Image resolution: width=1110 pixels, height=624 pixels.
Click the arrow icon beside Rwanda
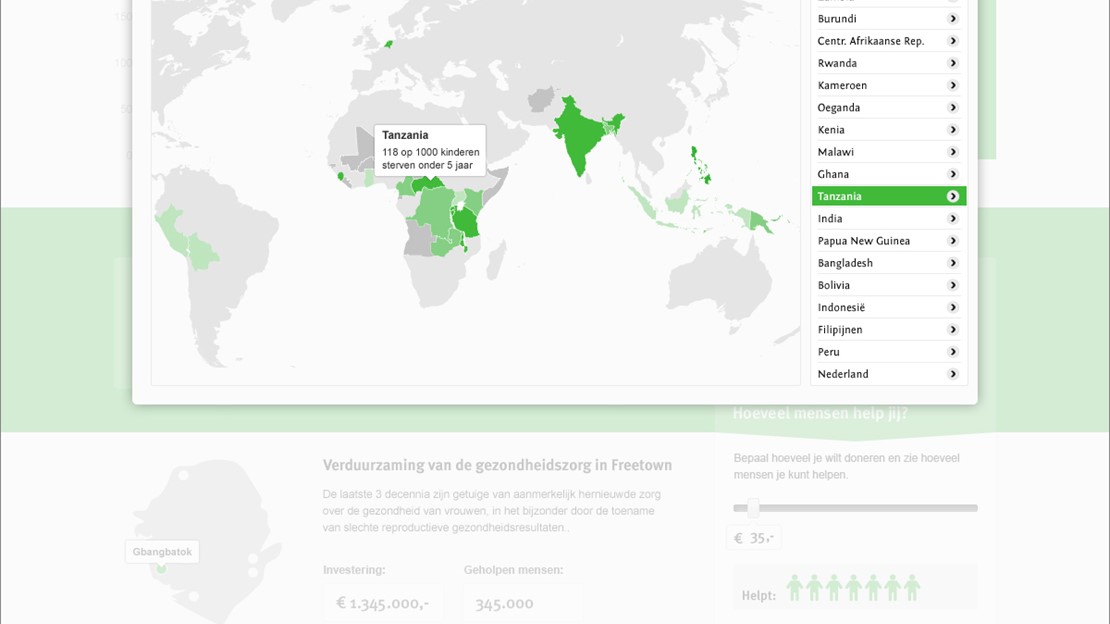953,63
